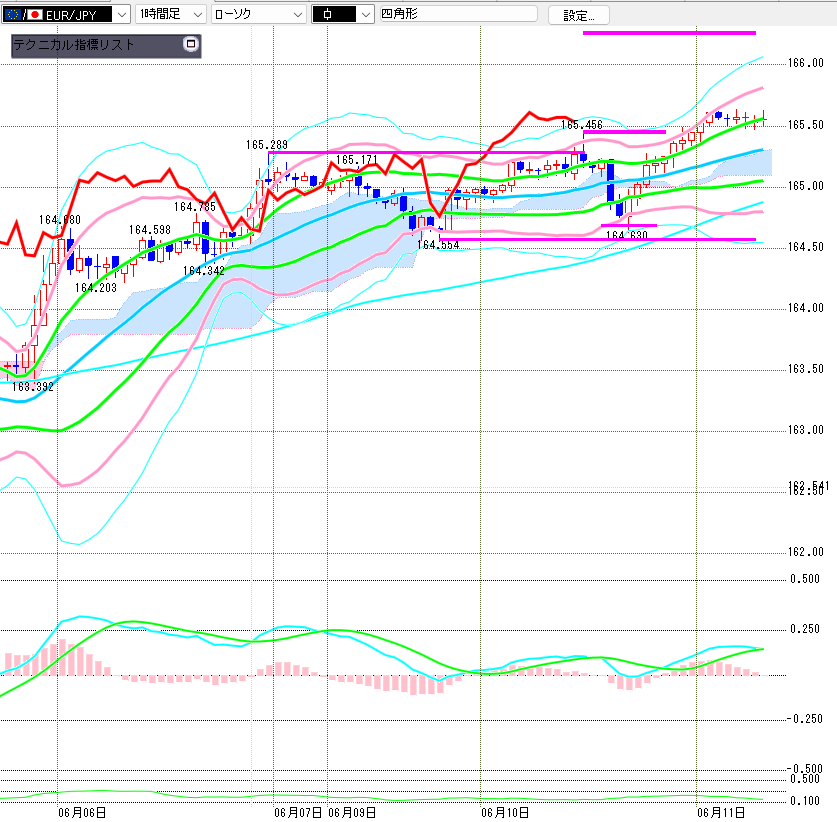Click the 0.250 MACD axis label

tap(804, 629)
